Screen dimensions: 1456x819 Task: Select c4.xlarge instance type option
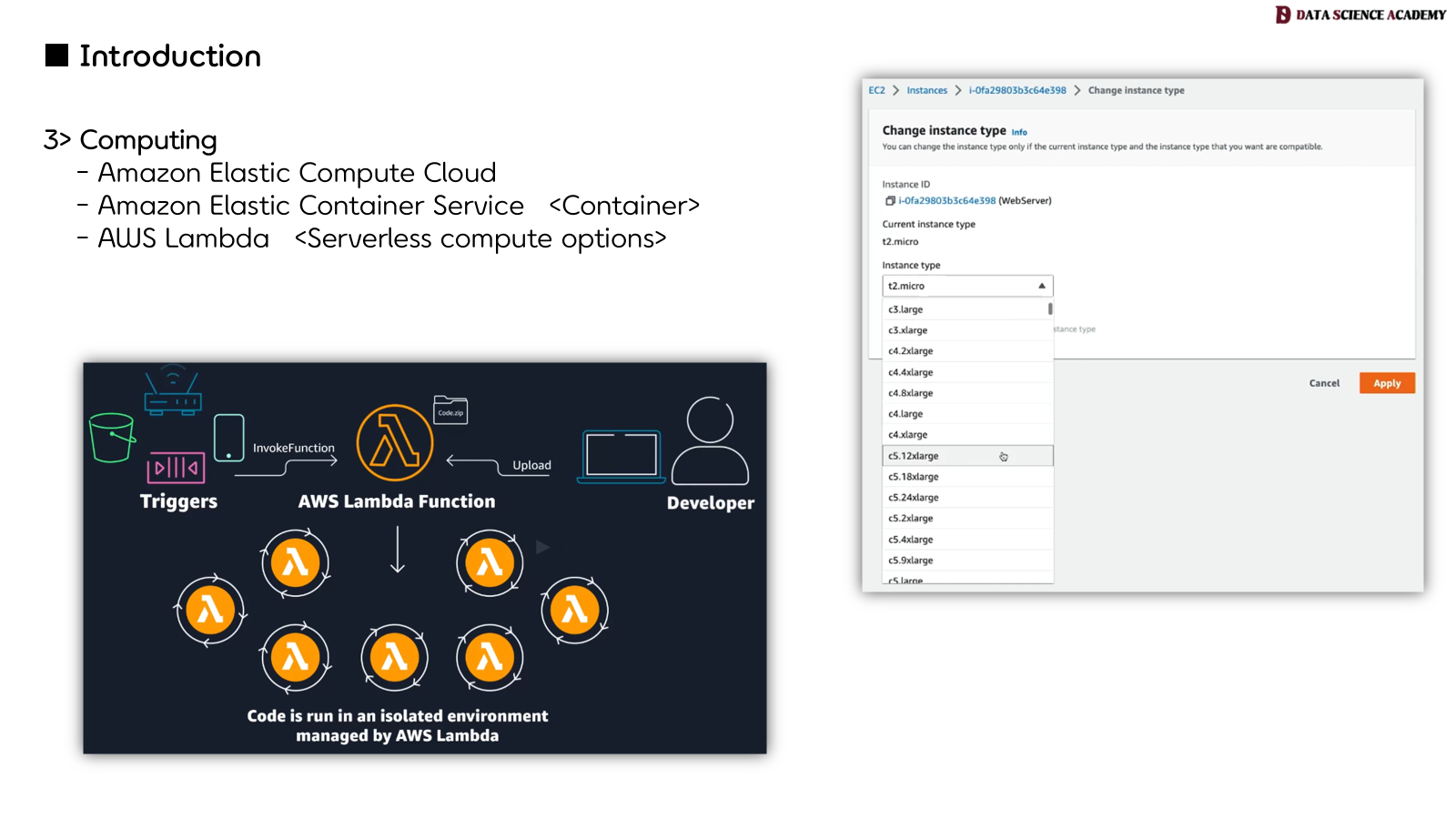[967, 435]
